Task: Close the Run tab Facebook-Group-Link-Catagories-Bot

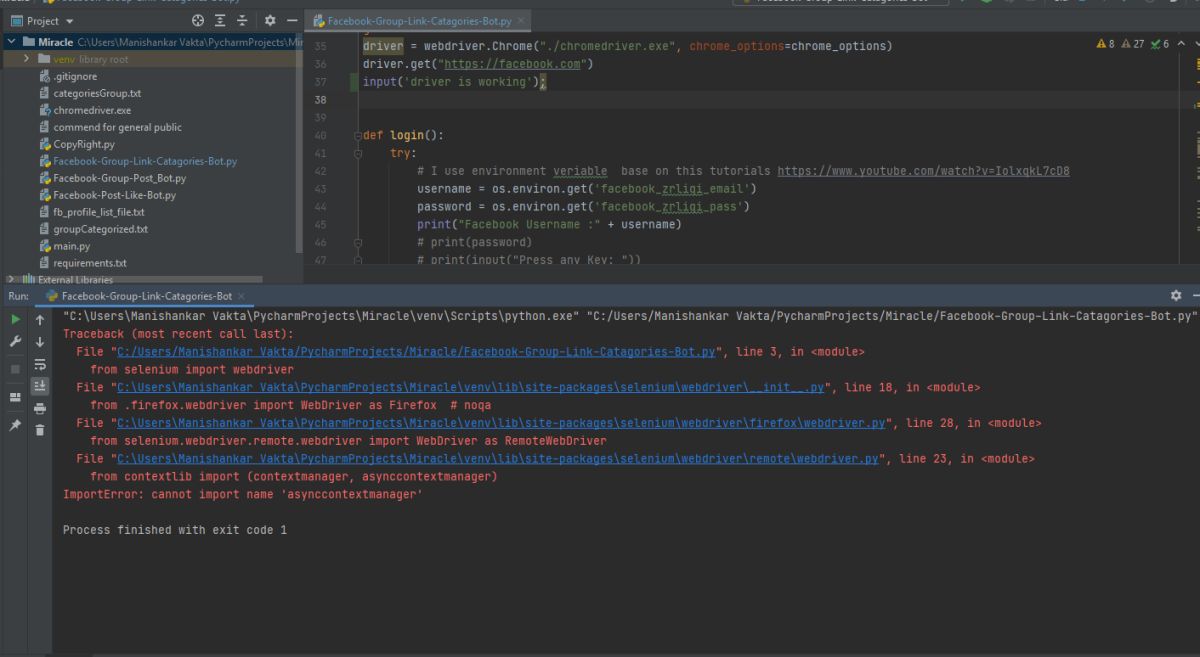Action: (x=241, y=296)
